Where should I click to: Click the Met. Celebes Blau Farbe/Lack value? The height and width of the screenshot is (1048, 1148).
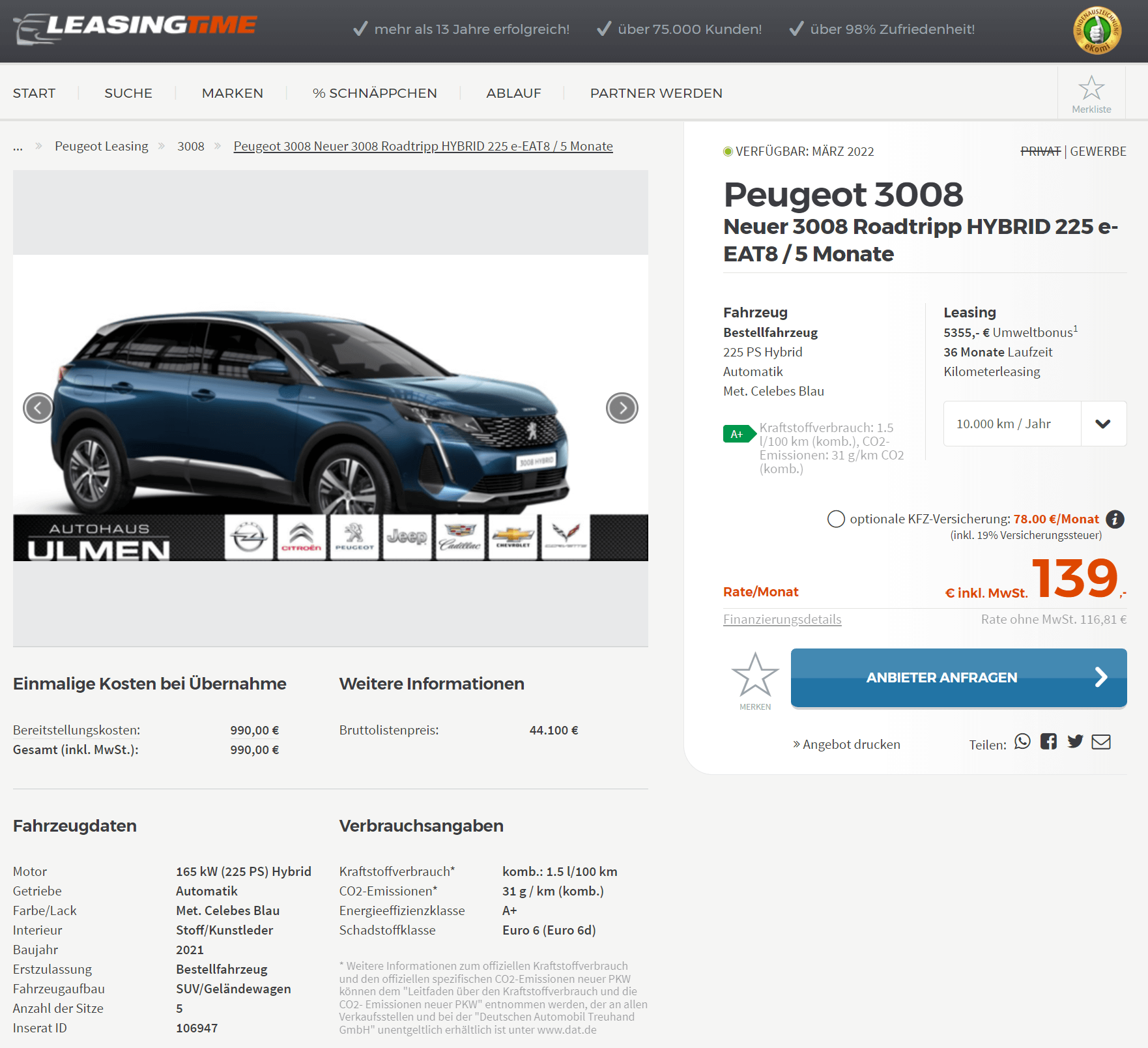(228, 910)
